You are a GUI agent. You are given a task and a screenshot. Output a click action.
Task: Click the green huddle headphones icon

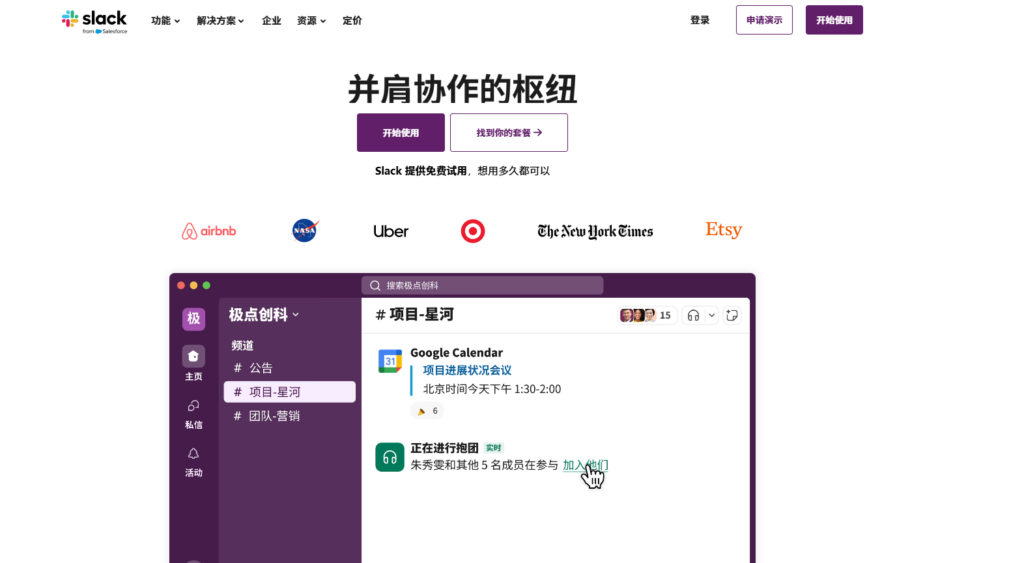pos(390,457)
